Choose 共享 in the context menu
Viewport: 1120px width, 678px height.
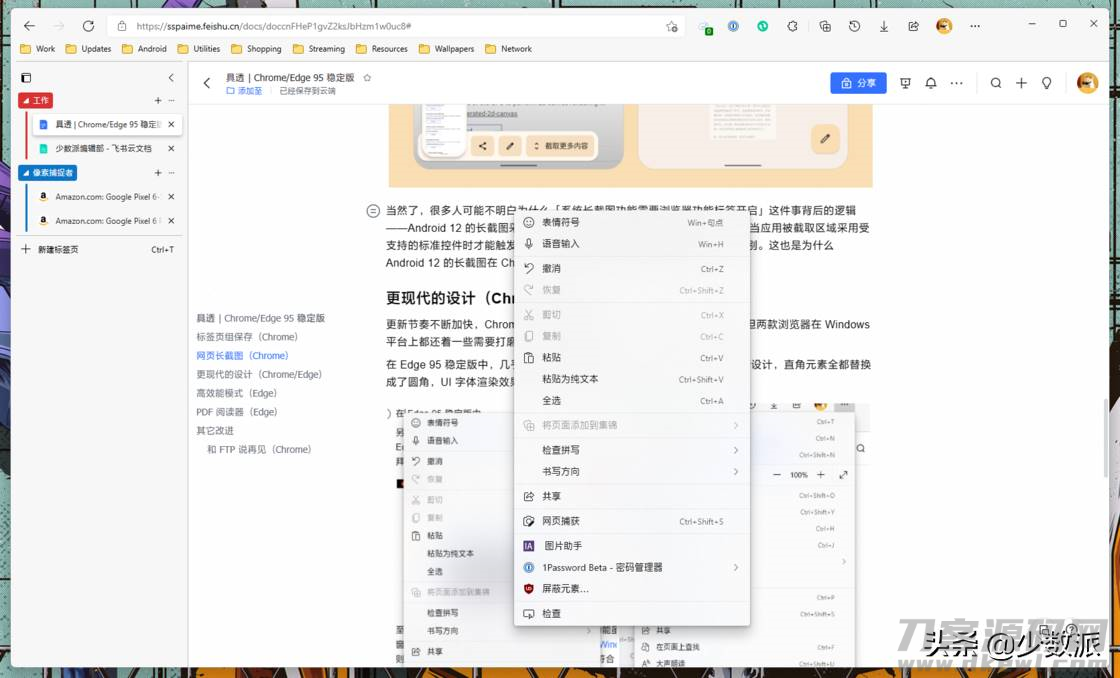pos(631,496)
